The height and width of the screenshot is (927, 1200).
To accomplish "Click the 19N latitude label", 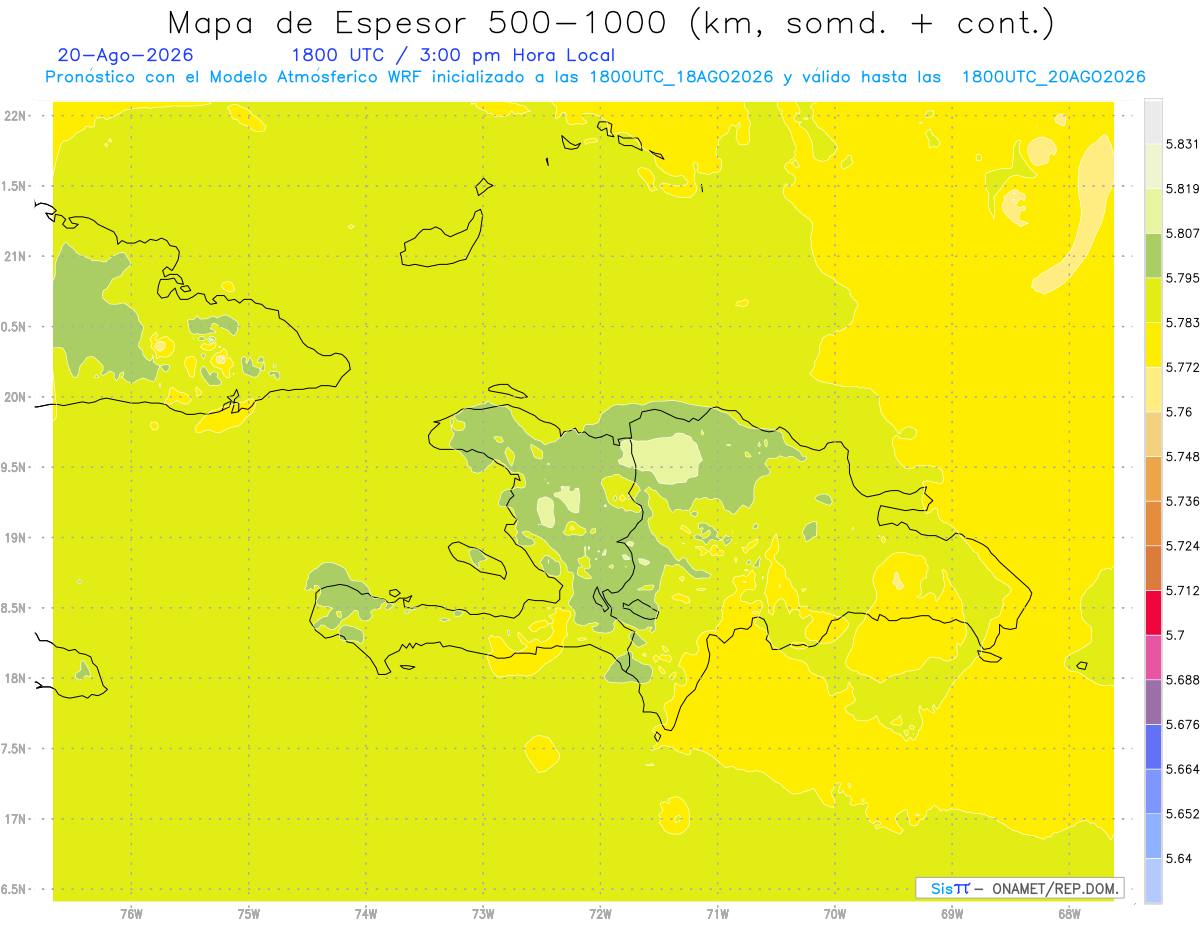I will [x=16, y=538].
